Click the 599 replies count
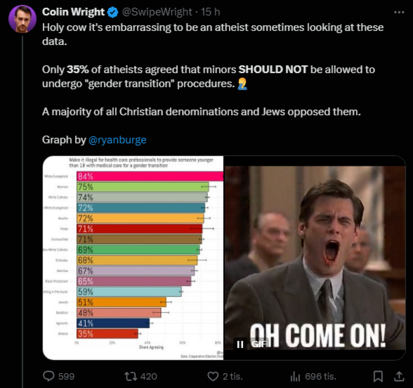Viewport: 413px width, 388px height. point(66,376)
